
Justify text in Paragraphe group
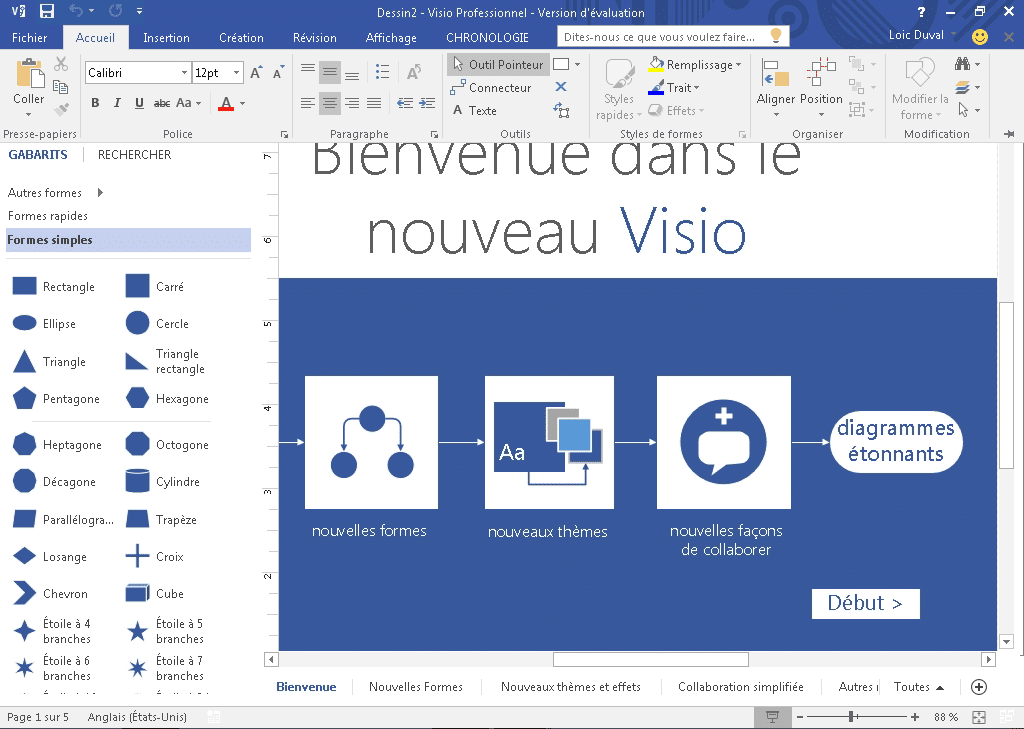pyautogui.click(x=374, y=103)
